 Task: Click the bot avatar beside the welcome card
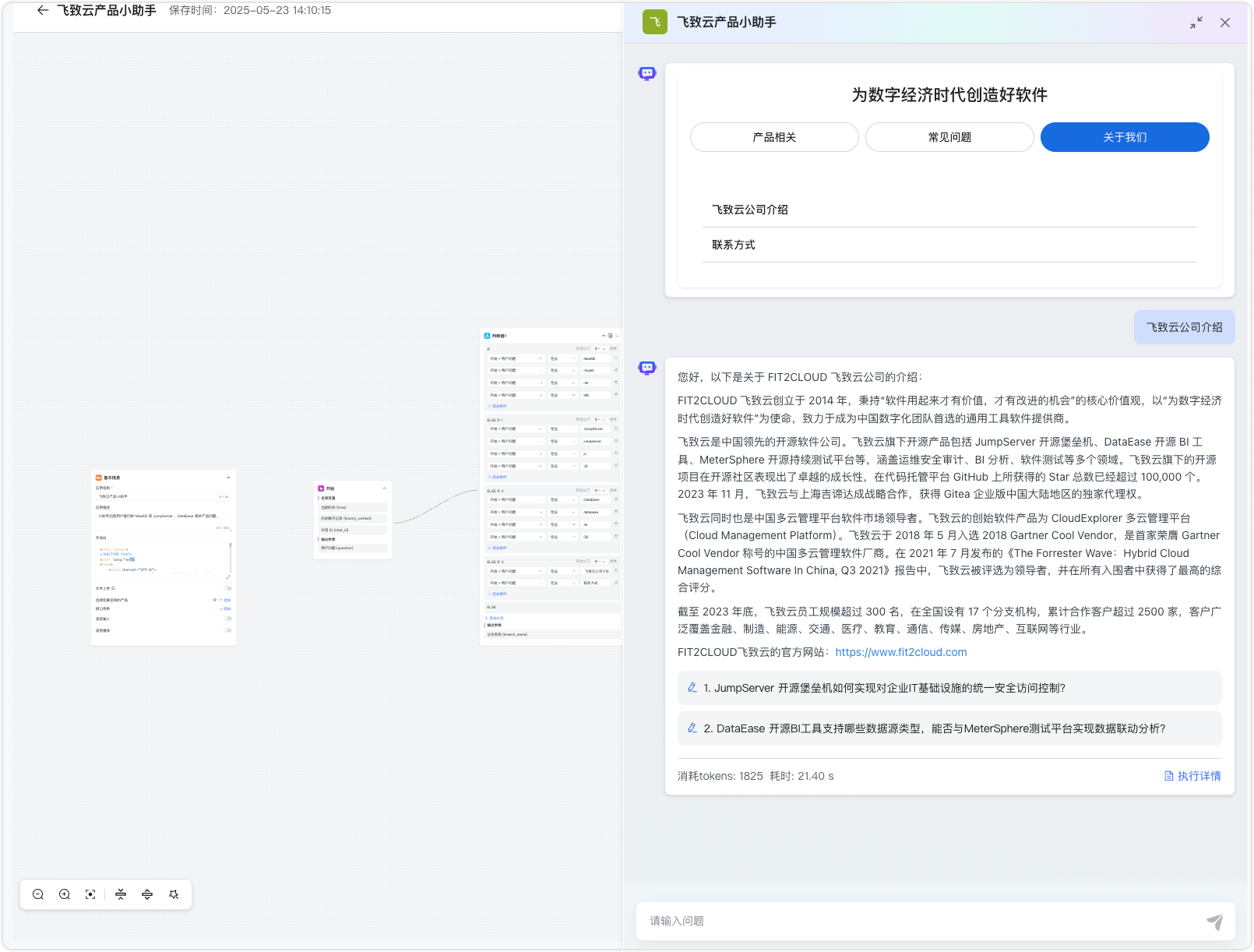pos(647,73)
